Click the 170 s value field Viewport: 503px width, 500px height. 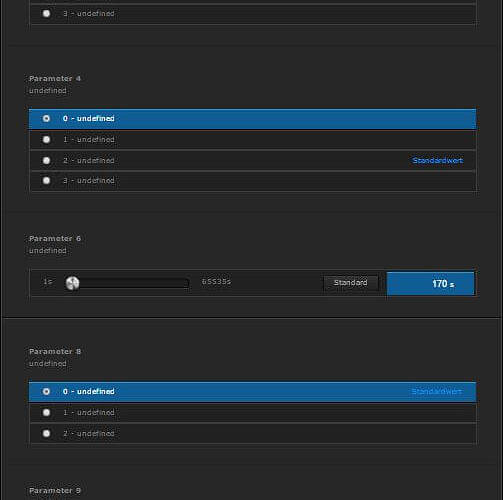(x=430, y=283)
